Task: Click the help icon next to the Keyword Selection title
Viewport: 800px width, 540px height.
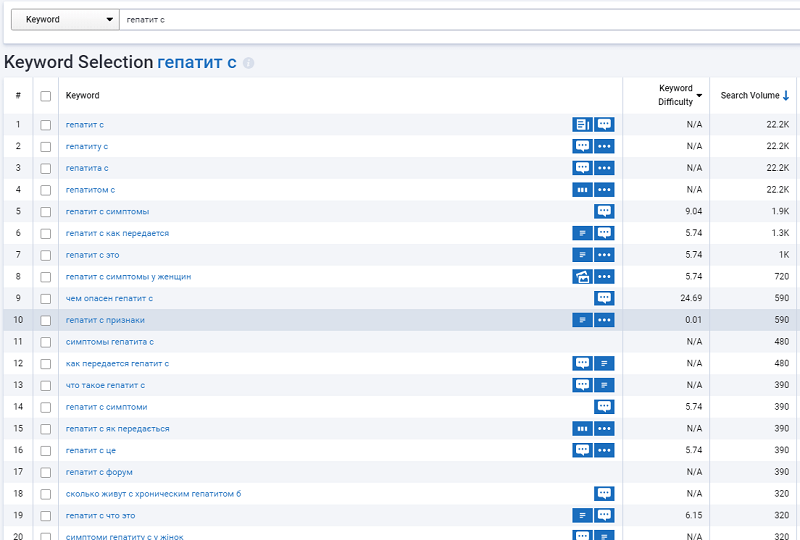Action: [249, 63]
